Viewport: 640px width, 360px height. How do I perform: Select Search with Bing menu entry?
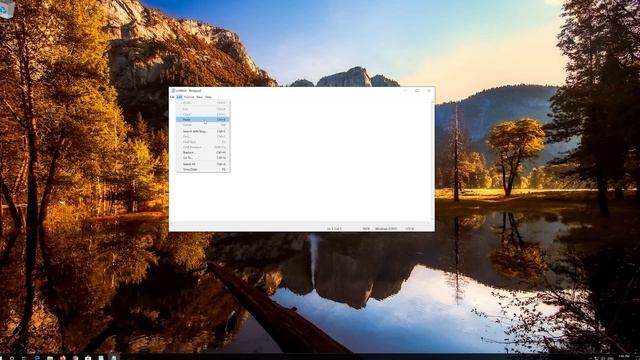click(x=203, y=131)
